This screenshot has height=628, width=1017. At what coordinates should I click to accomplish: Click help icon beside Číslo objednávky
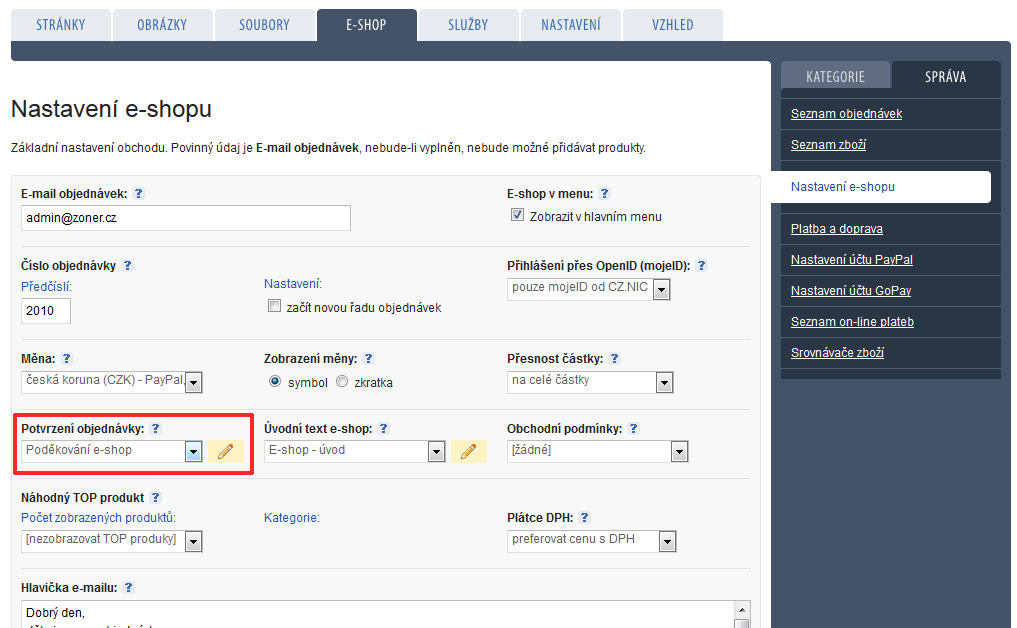point(127,266)
